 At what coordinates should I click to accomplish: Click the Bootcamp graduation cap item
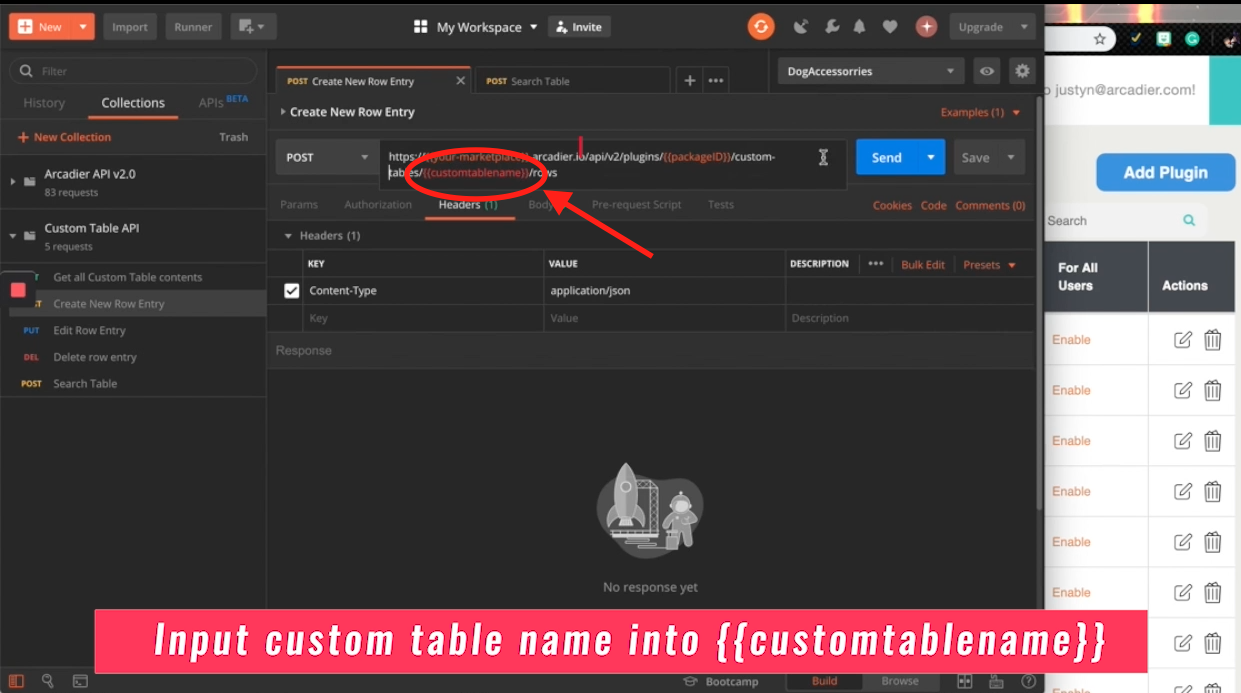[720, 681]
